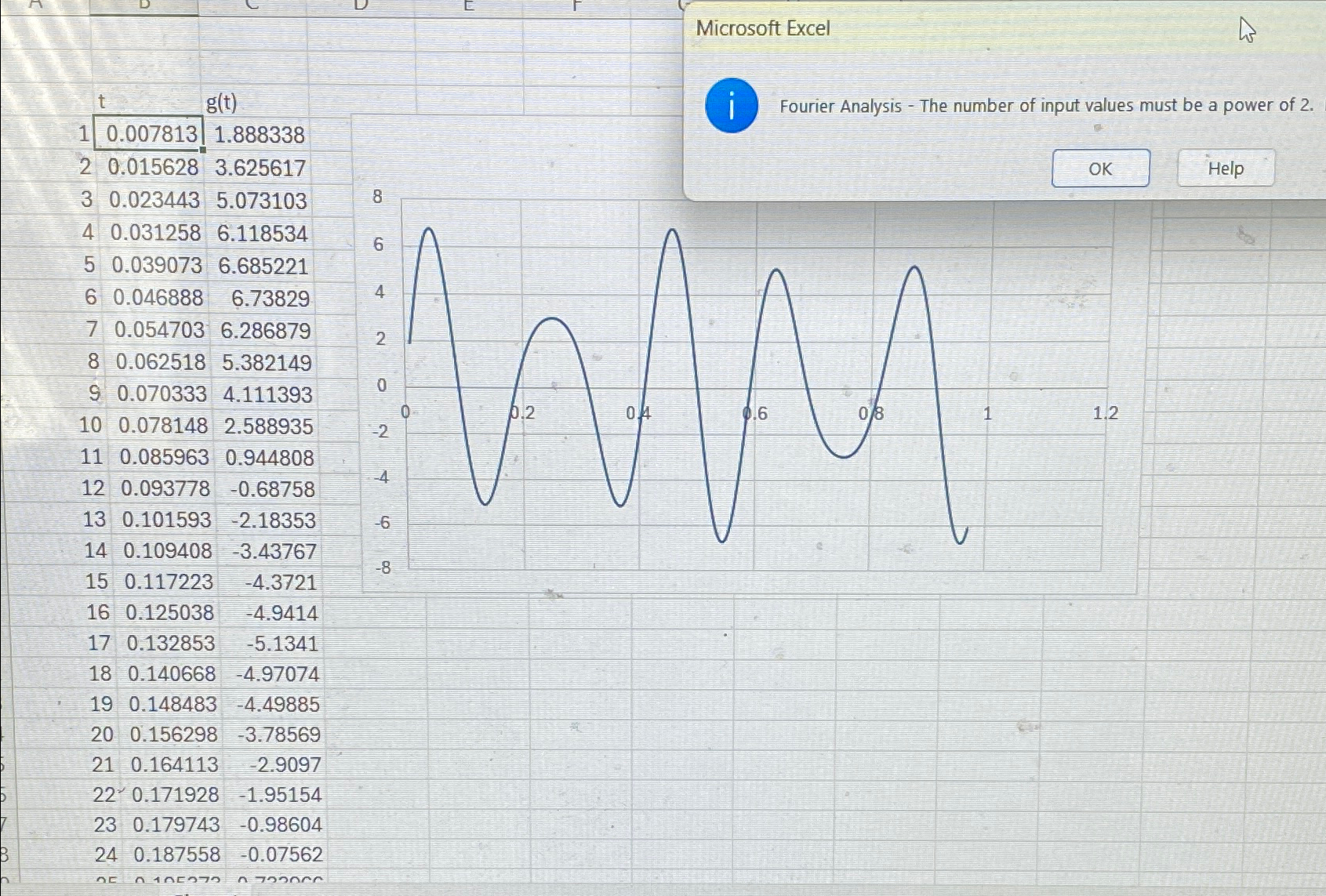Select the line chart curve
The height and width of the screenshot is (896, 1326).
coord(688,384)
